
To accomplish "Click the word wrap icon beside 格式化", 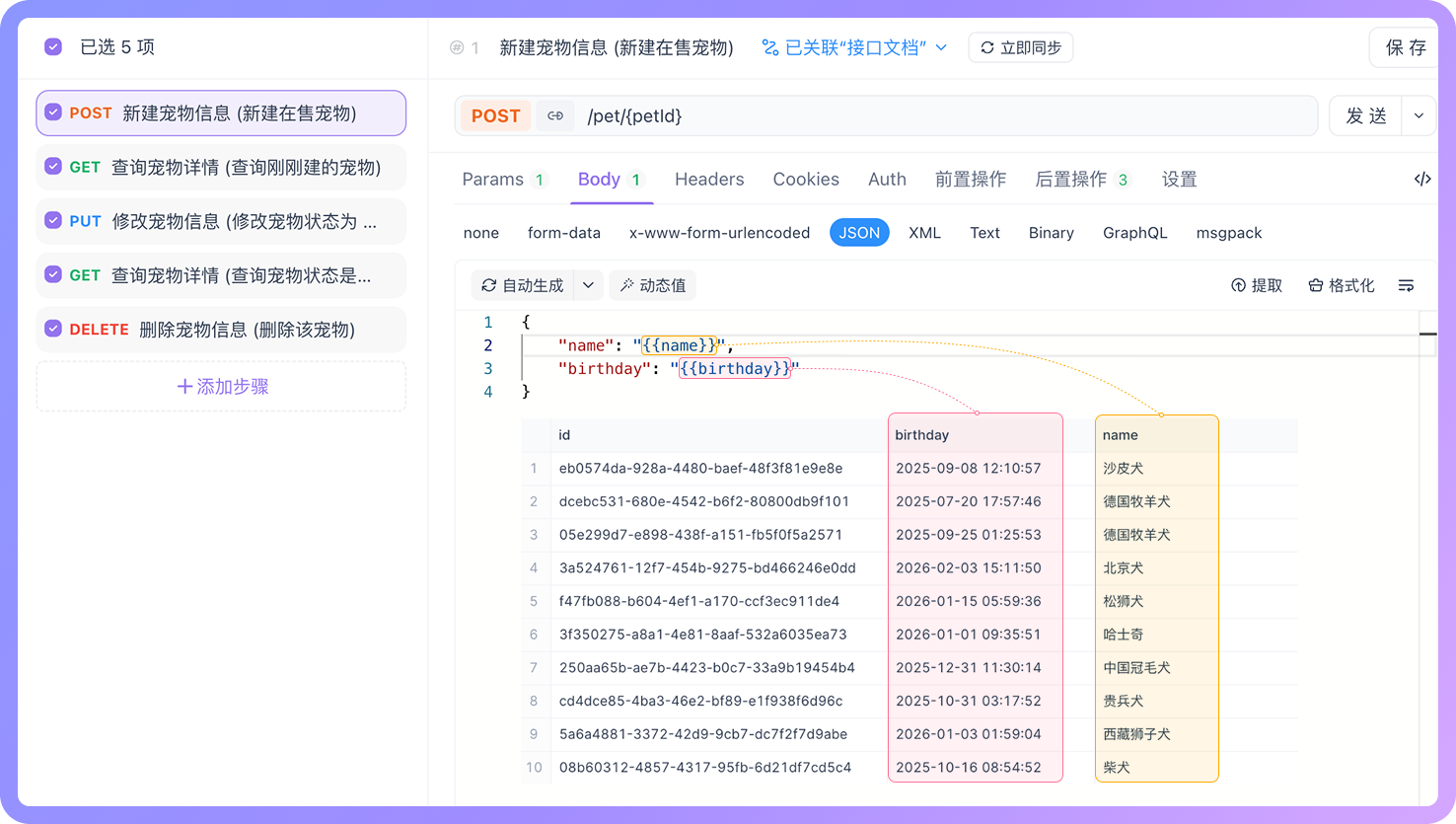I will pos(1406,285).
